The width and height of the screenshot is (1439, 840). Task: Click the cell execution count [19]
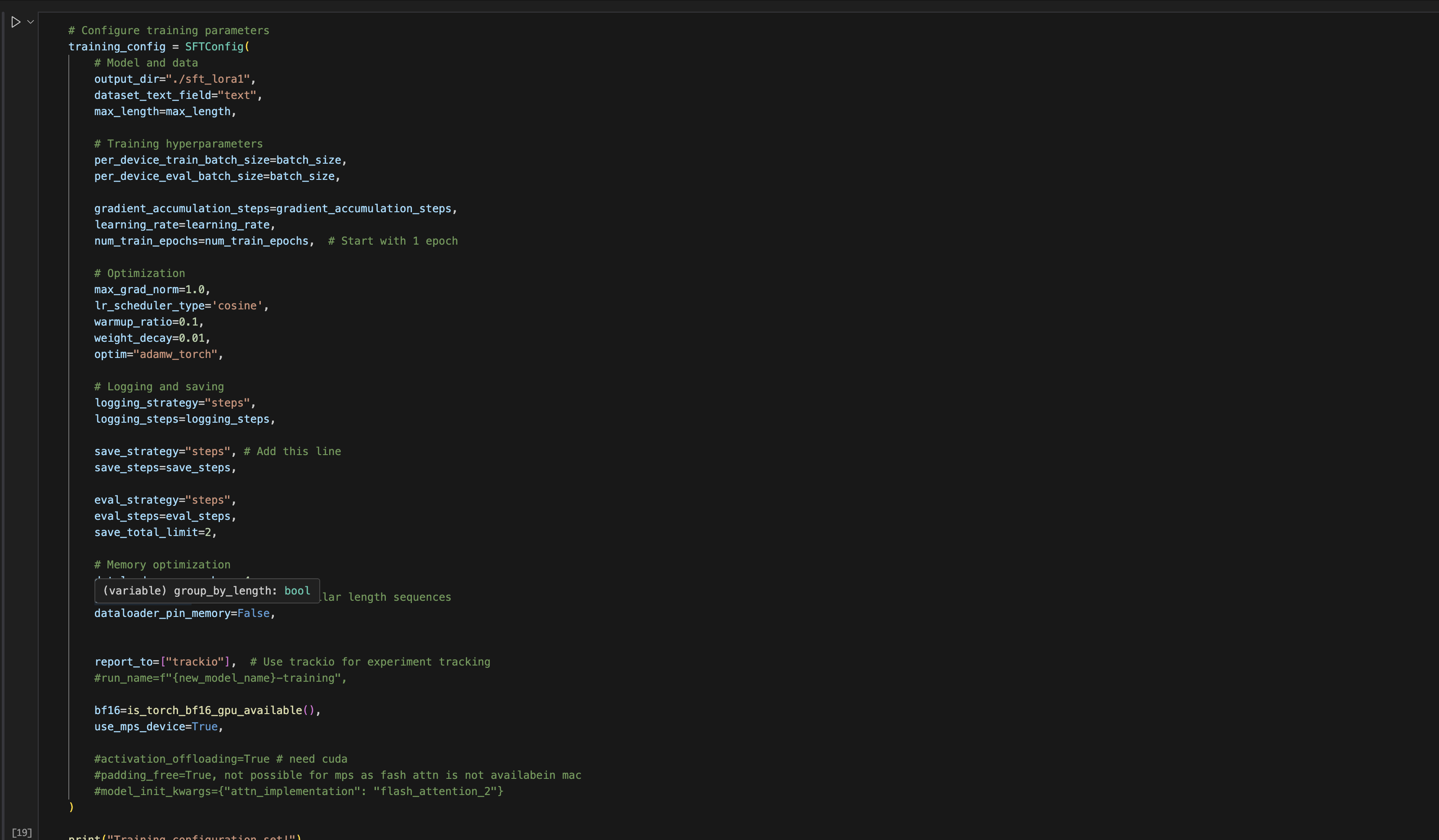click(x=22, y=832)
